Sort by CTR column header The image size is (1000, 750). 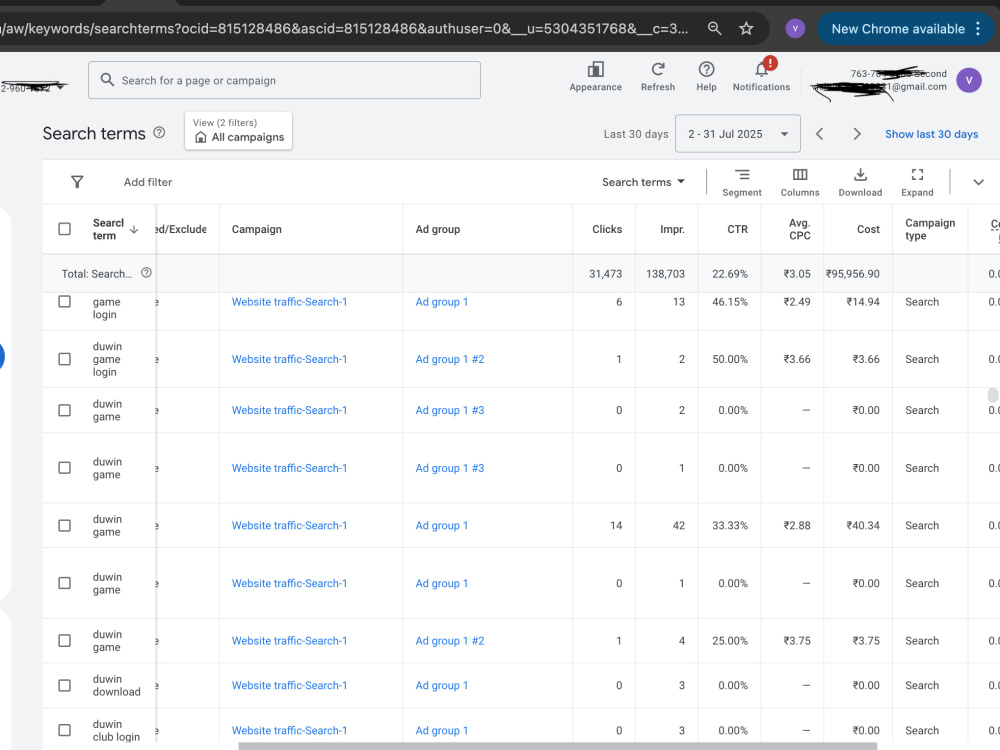click(x=737, y=229)
